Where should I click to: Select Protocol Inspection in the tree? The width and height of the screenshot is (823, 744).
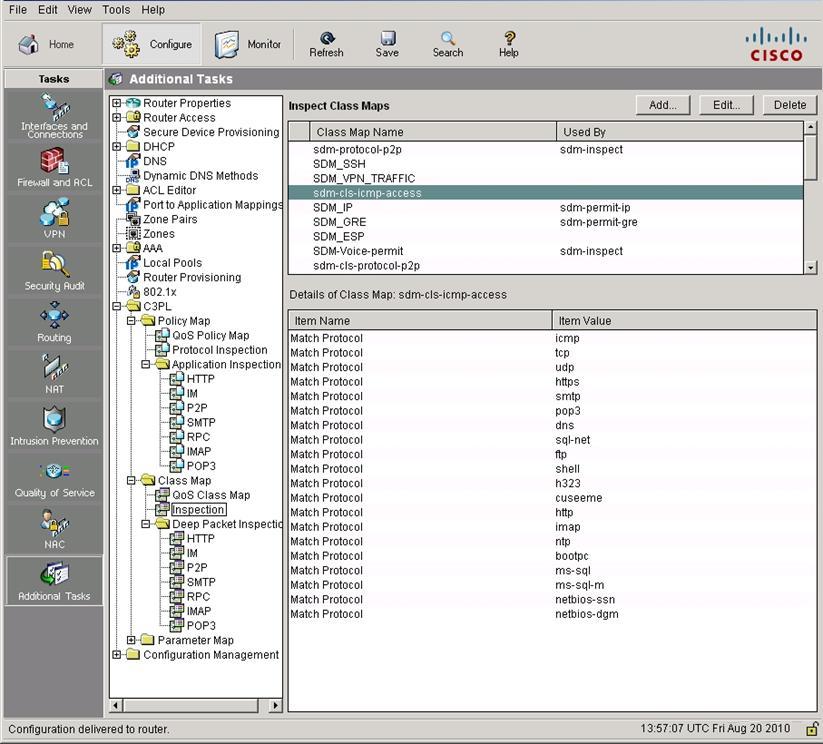(219, 350)
